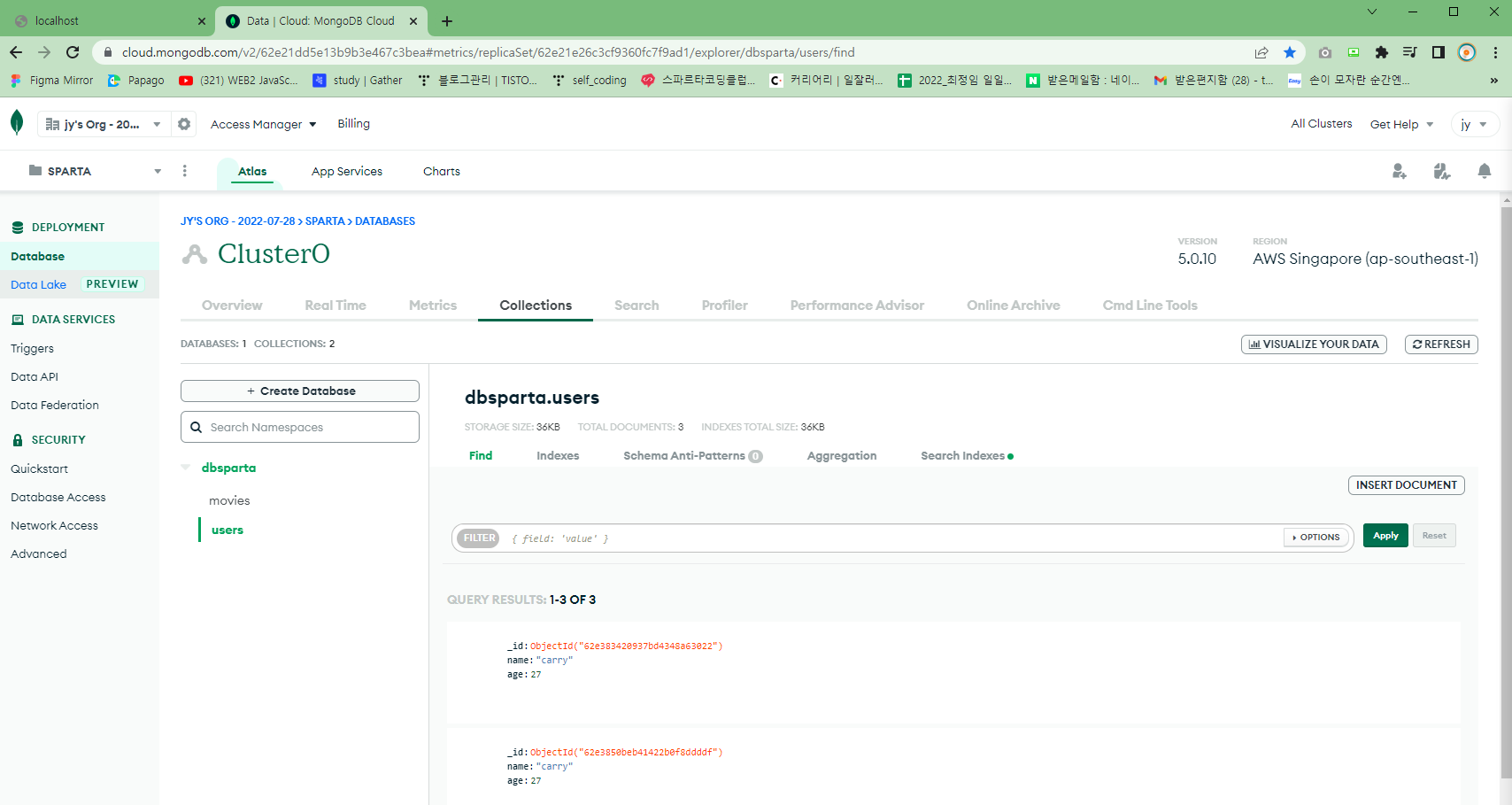This screenshot has width=1512, height=805.
Task: Switch to App Services tab
Action: coord(347,171)
